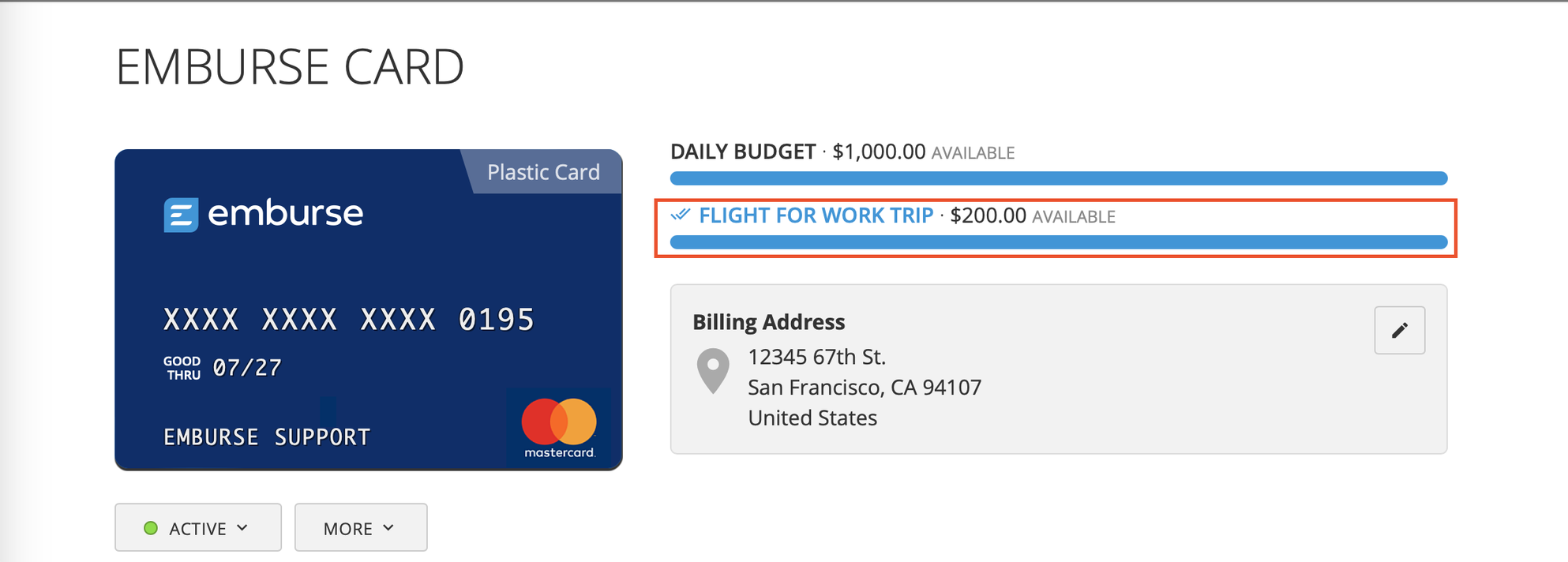Click the EMBURSE CARD page title
This screenshot has height=562, width=1568.
291,67
